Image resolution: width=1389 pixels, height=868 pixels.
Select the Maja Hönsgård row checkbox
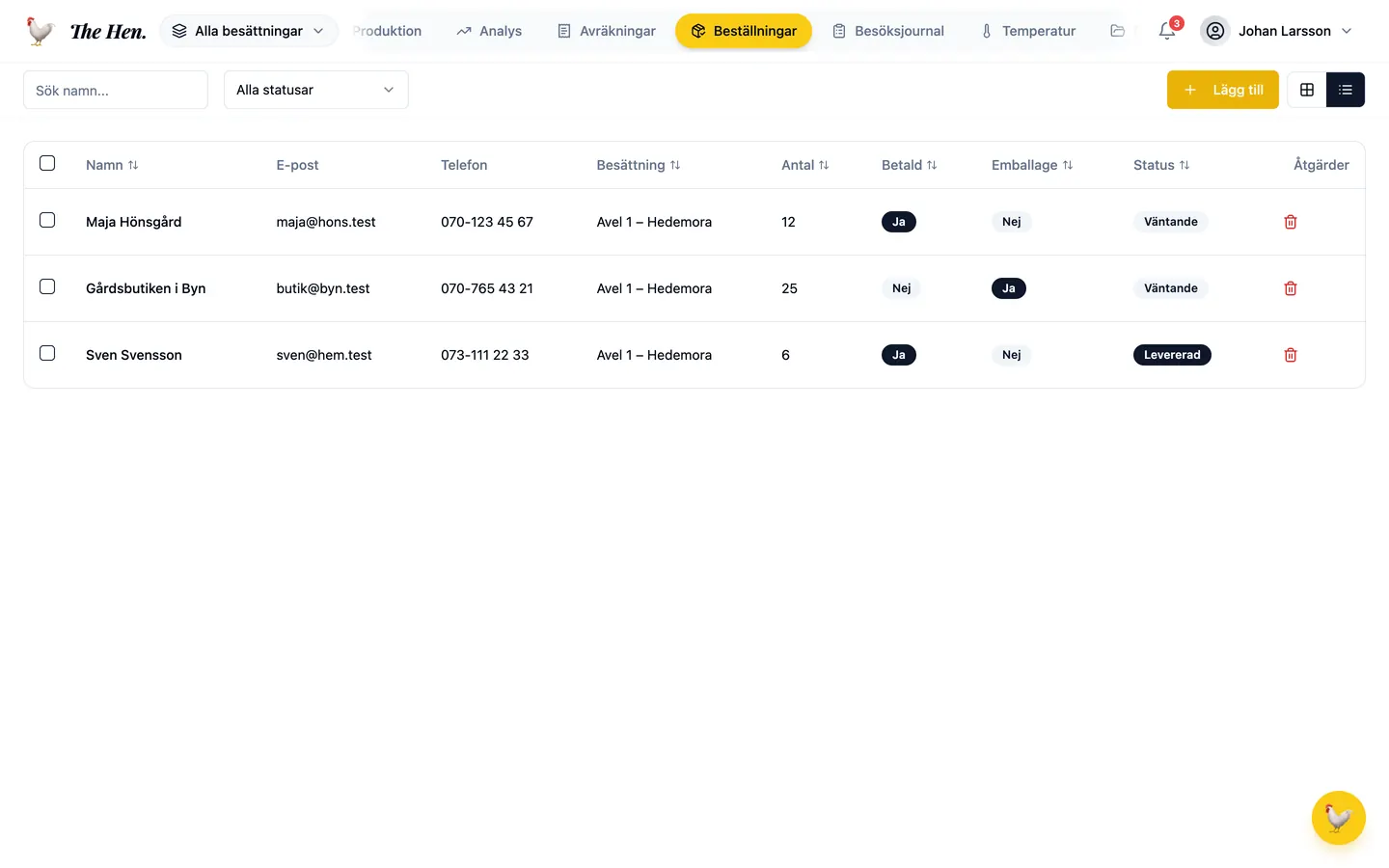[47, 220]
